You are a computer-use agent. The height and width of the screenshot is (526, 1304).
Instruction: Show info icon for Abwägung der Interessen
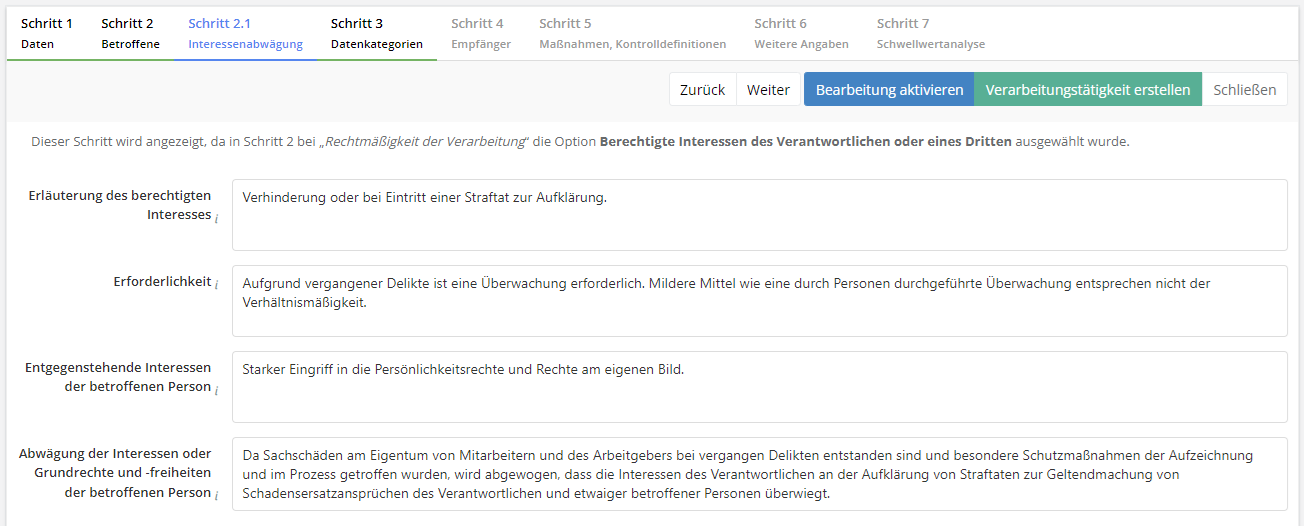pos(217,495)
